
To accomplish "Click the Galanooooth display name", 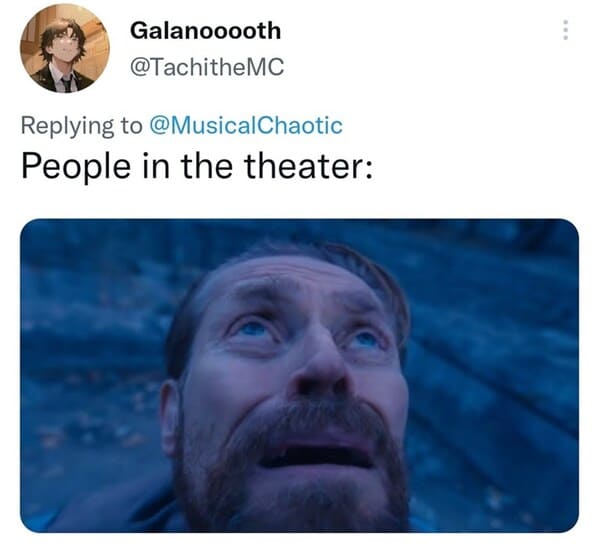I will pos(206,31).
